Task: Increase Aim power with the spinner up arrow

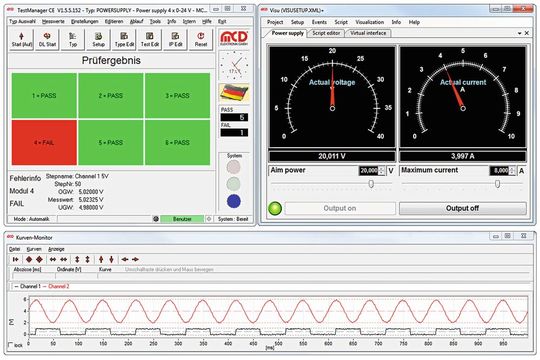Action: coord(381,168)
